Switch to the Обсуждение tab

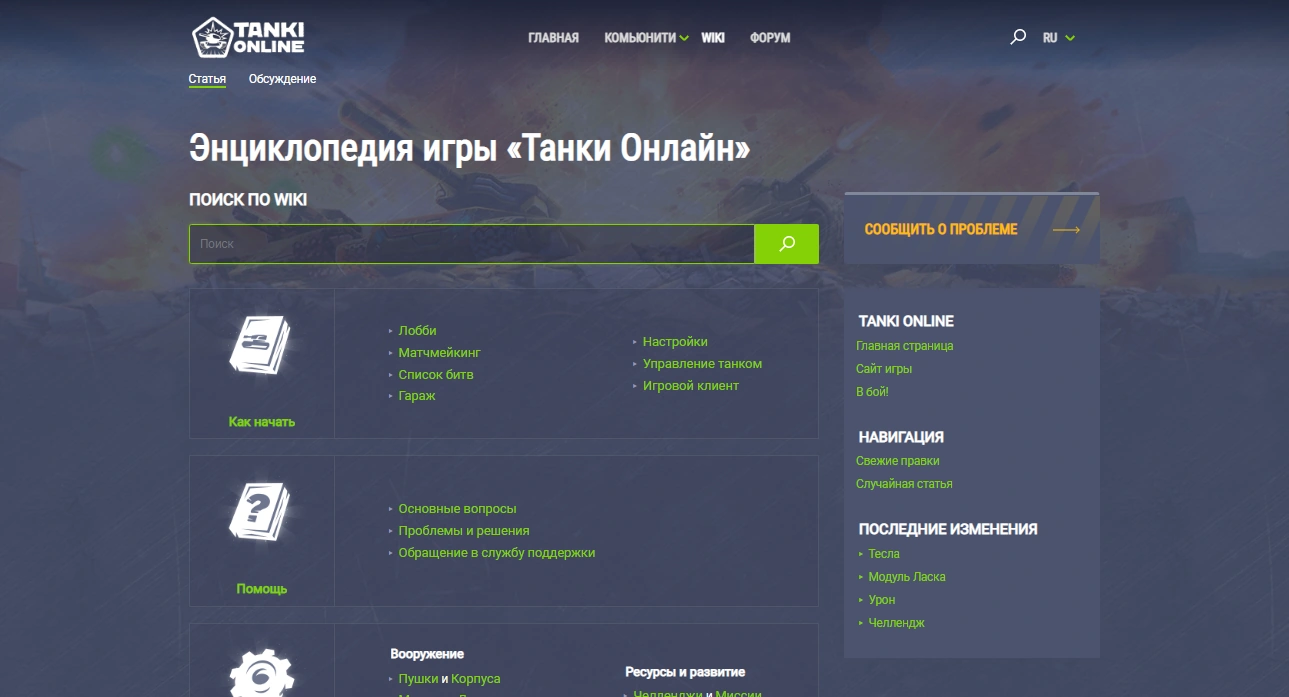(282, 79)
